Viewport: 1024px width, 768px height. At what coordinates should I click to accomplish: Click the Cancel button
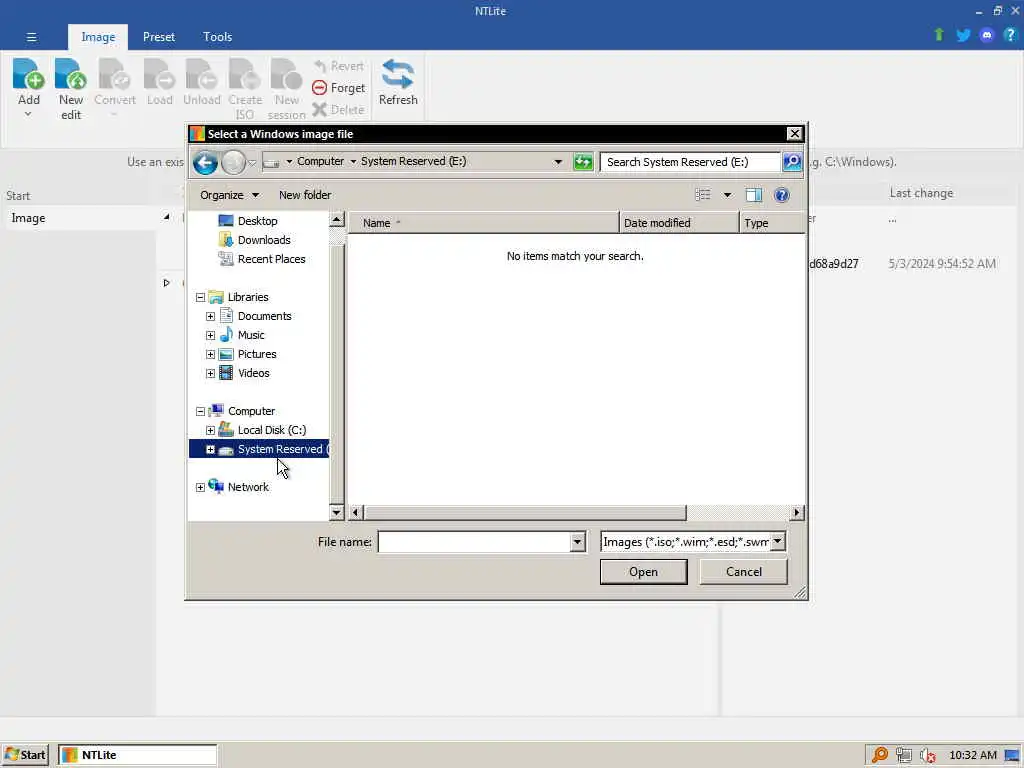(743, 571)
